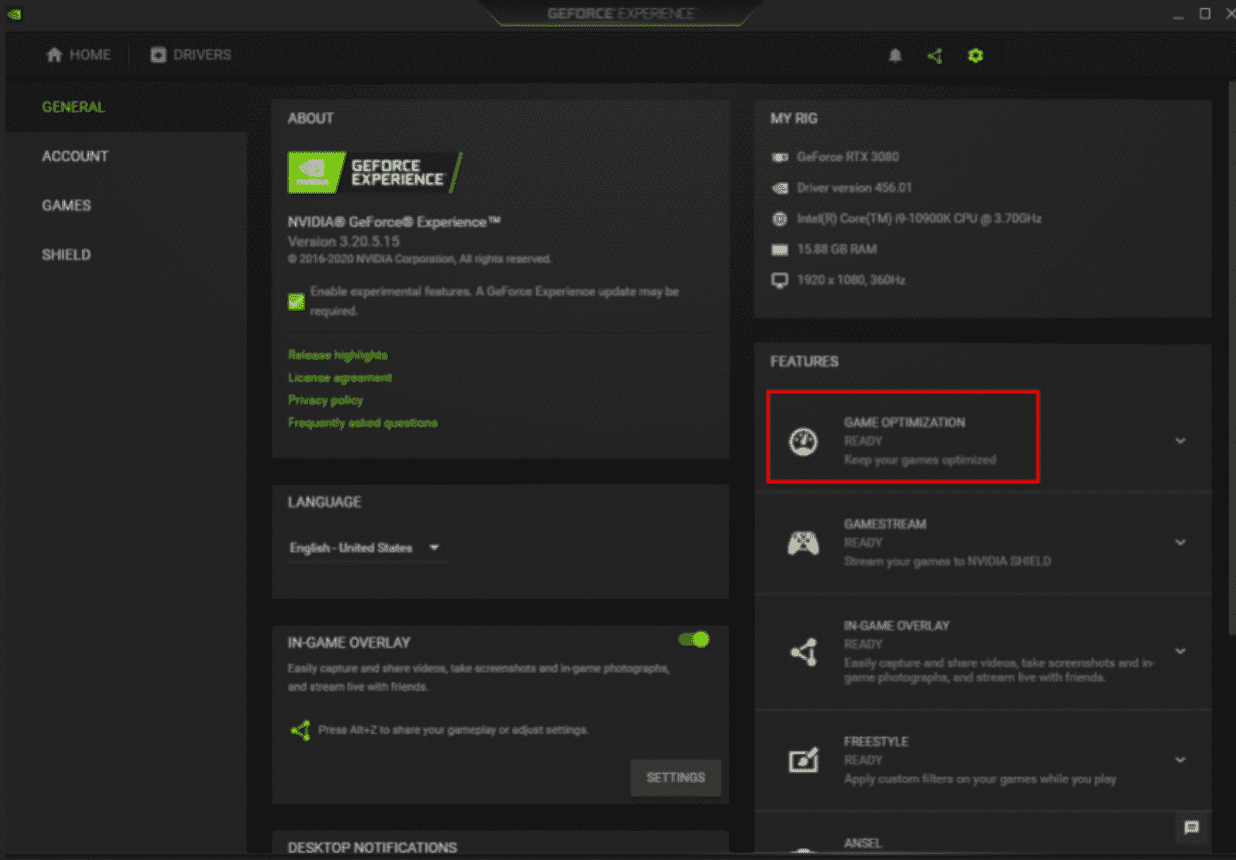Switch to the Drivers tab

tap(190, 55)
